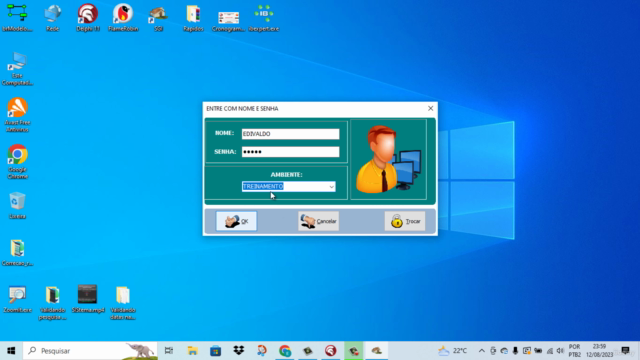Viewport: 640px width, 360px height.
Task: Open the weather widget showing 22°C
Action: (452, 351)
